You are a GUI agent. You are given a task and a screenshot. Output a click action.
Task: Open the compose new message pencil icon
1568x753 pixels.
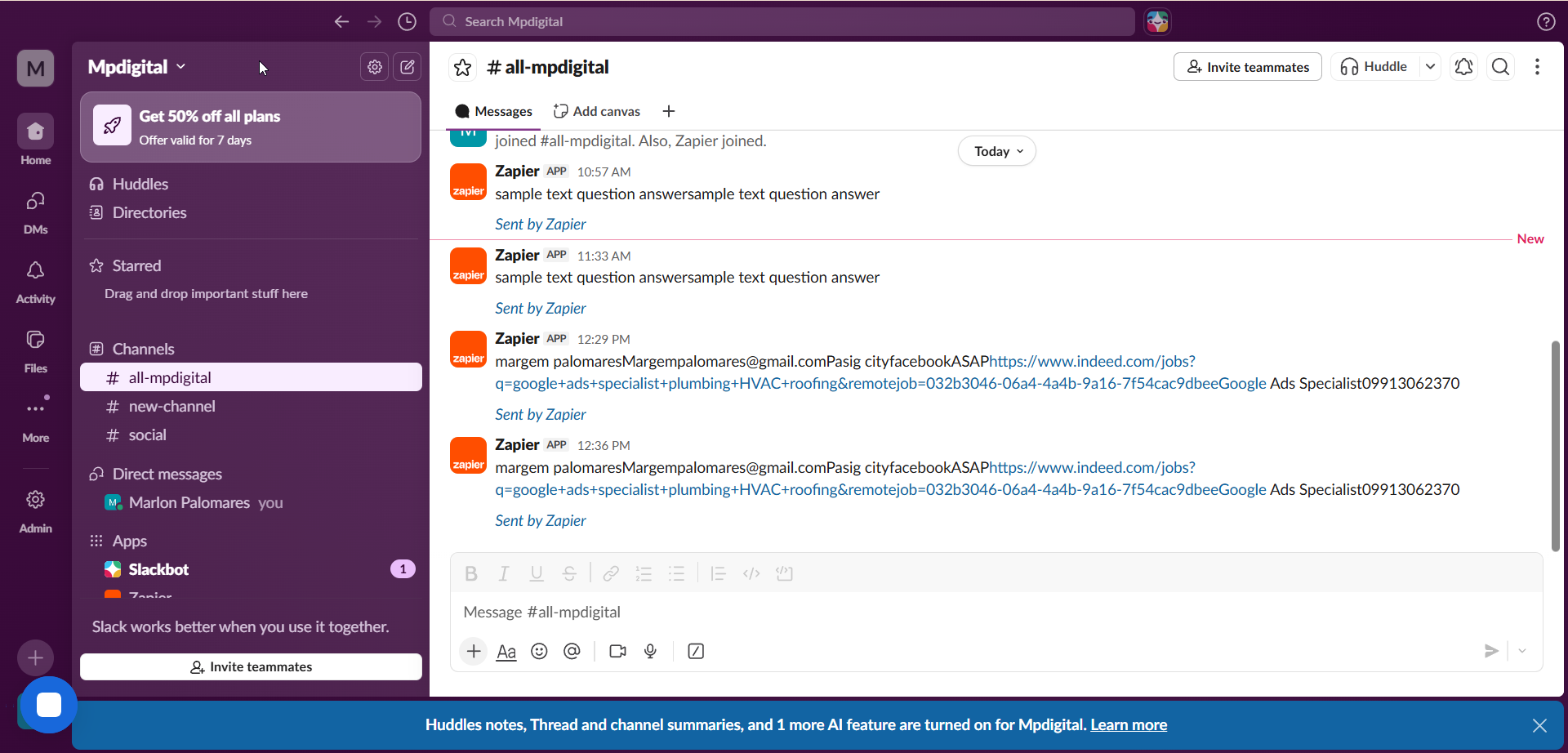point(408,66)
